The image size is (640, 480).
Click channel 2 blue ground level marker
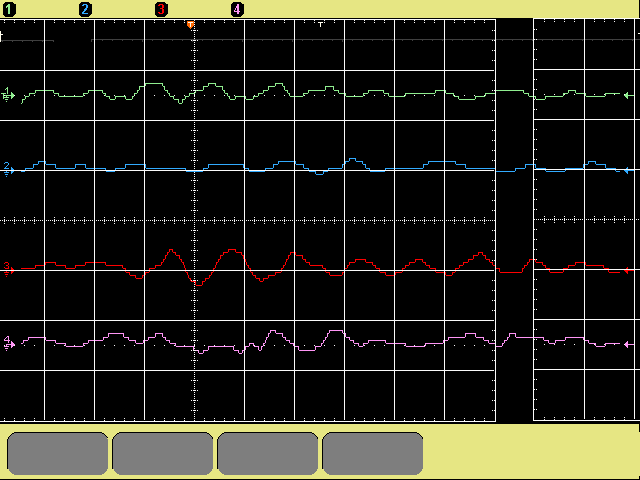(x=8, y=169)
